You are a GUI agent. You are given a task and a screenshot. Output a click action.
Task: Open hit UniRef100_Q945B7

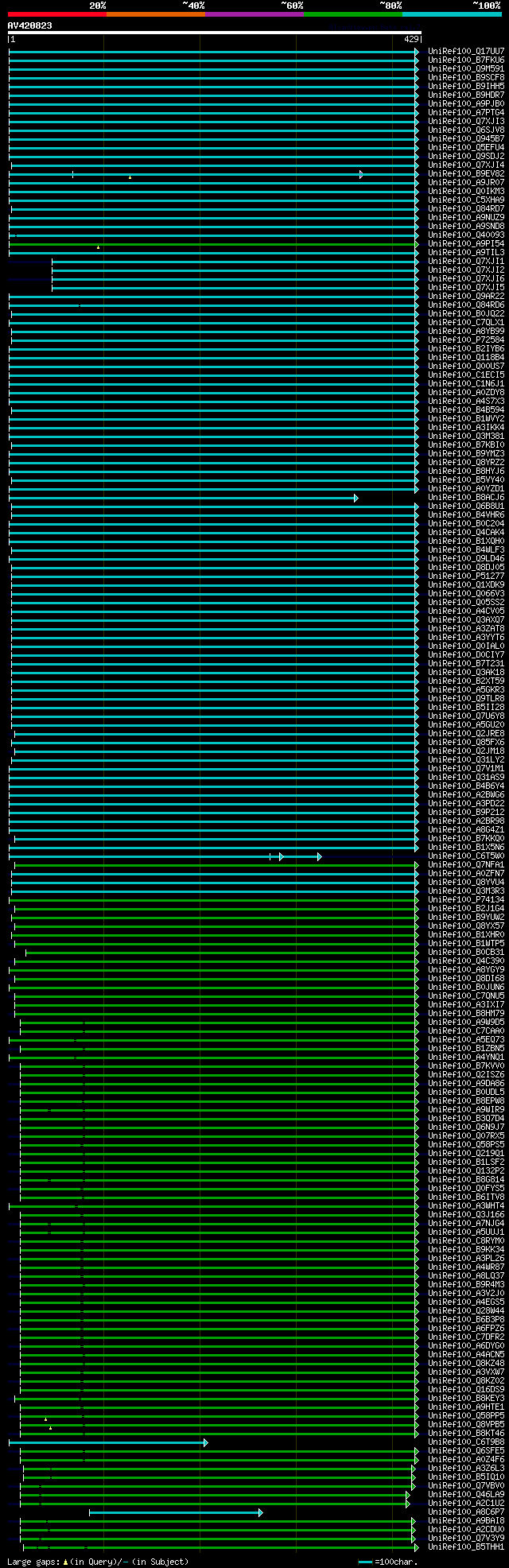[x=466, y=139]
